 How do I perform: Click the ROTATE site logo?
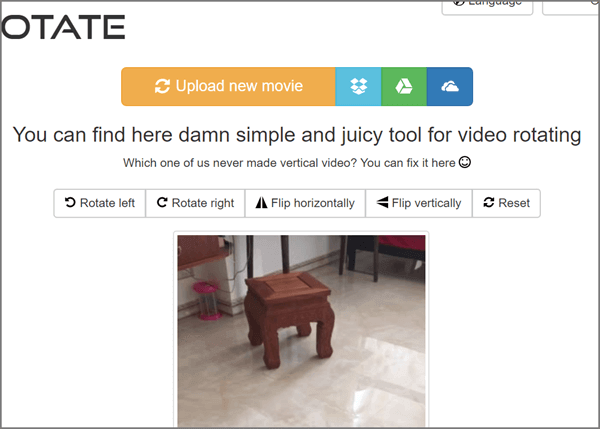point(63,27)
